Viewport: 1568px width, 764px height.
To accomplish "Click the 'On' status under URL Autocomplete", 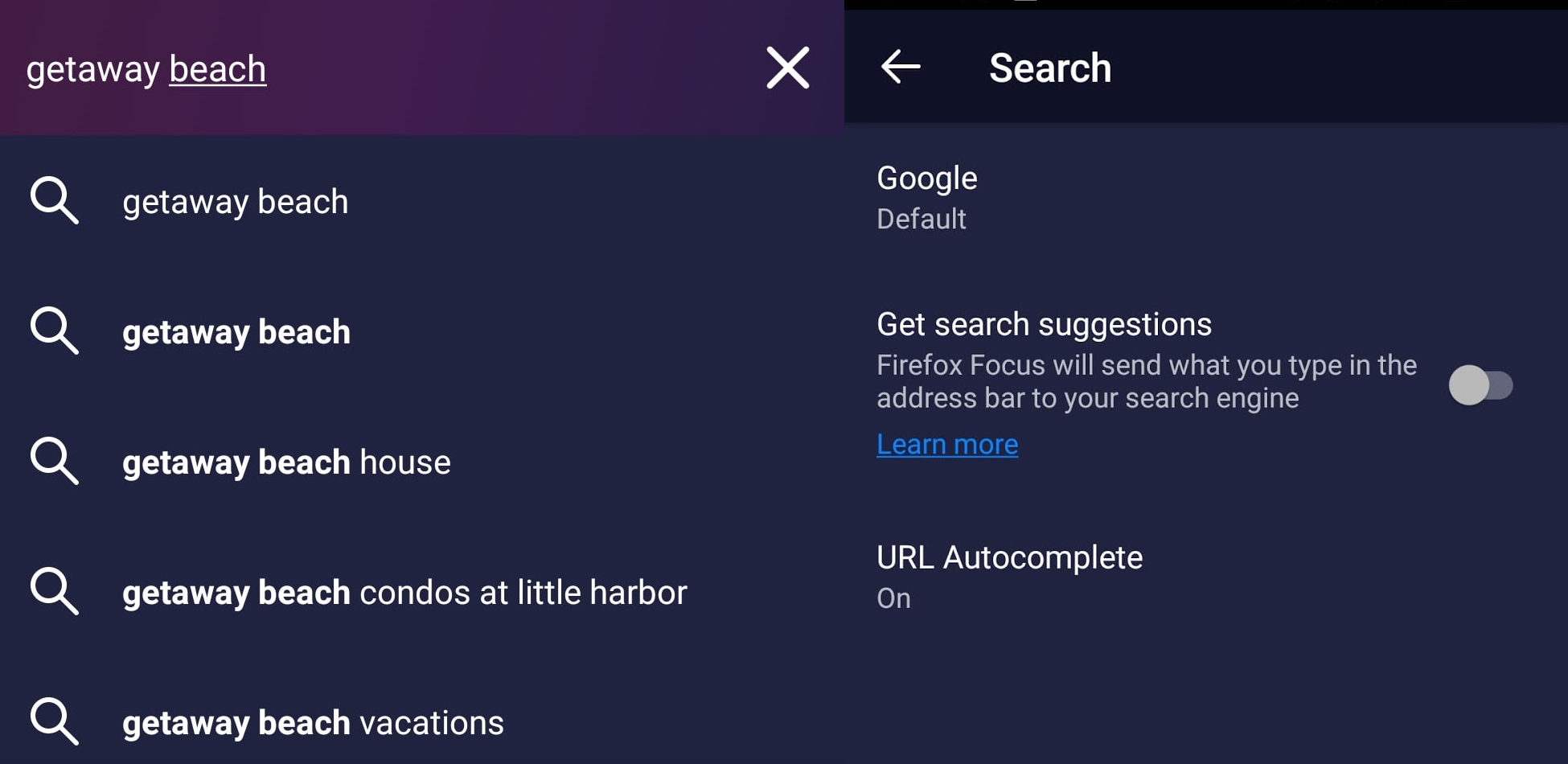I will click(x=893, y=598).
